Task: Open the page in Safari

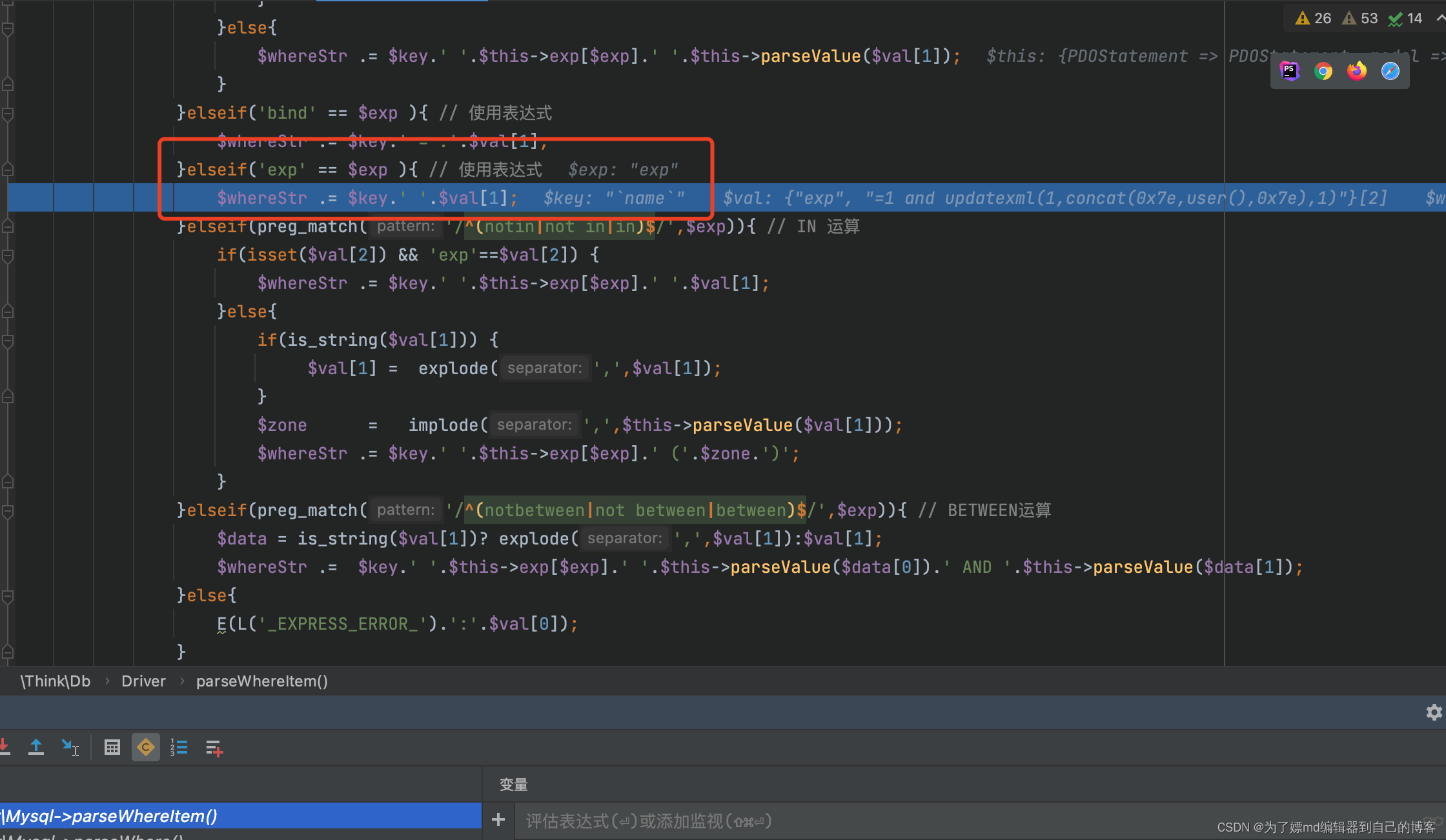Action: coord(1390,71)
